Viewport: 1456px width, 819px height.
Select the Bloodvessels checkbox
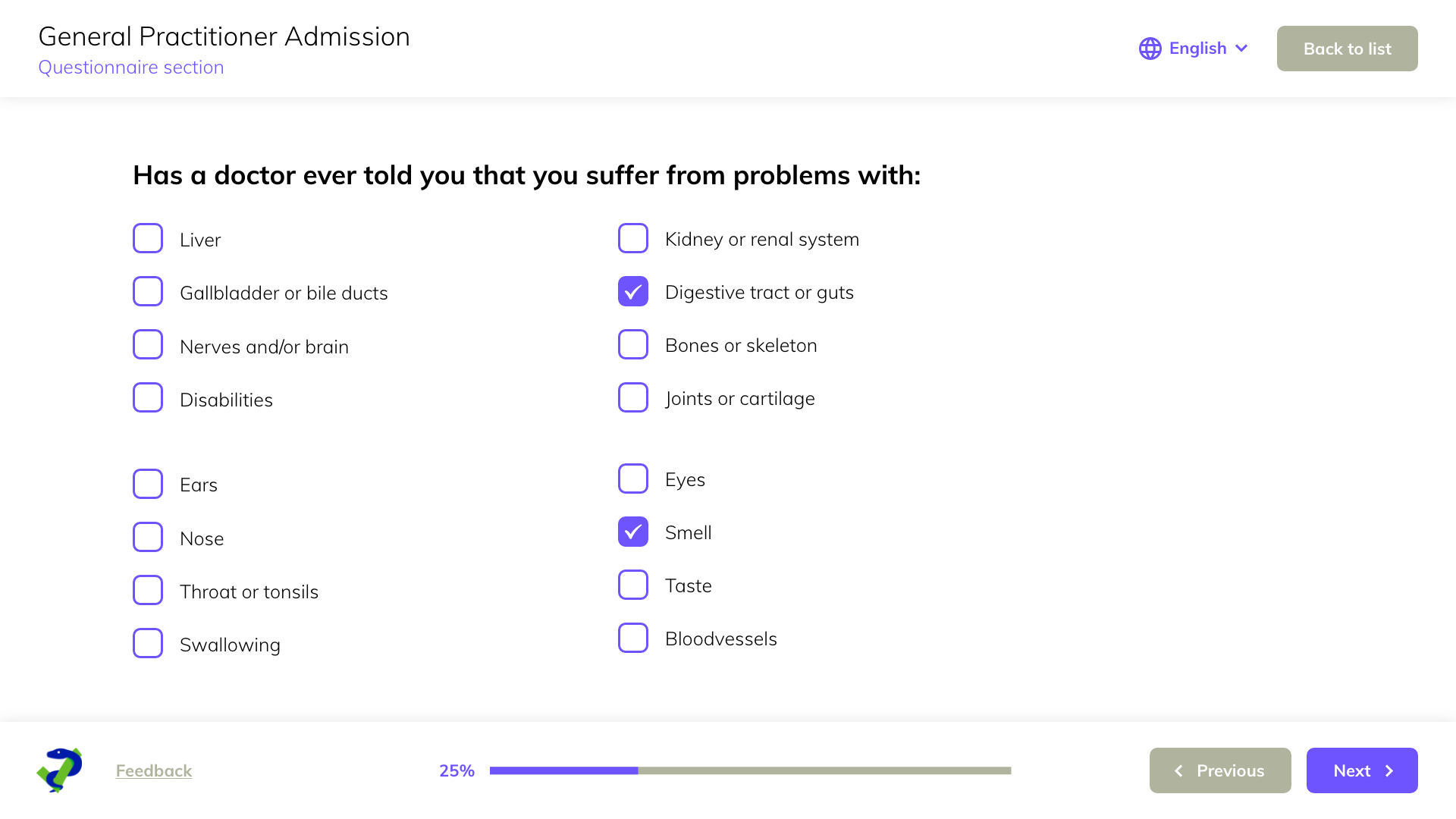[633, 638]
